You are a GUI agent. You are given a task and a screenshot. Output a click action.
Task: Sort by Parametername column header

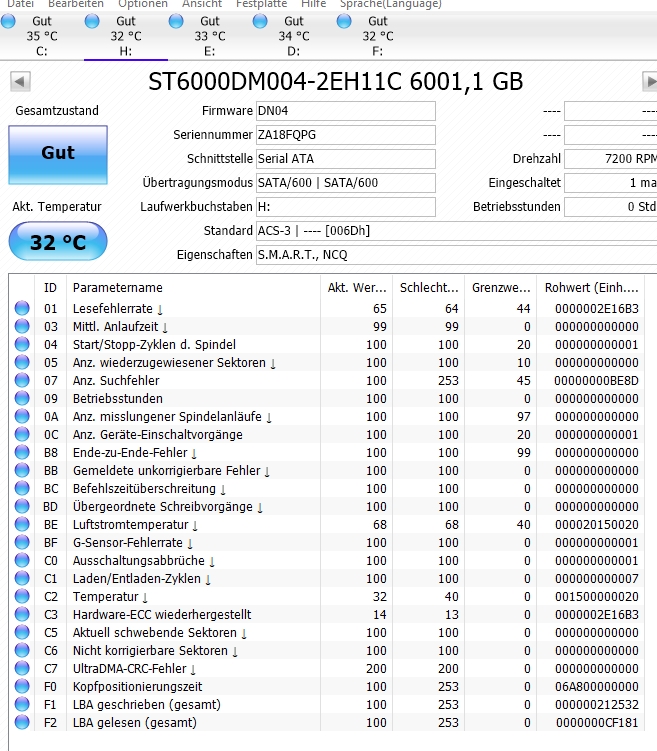pos(193,287)
